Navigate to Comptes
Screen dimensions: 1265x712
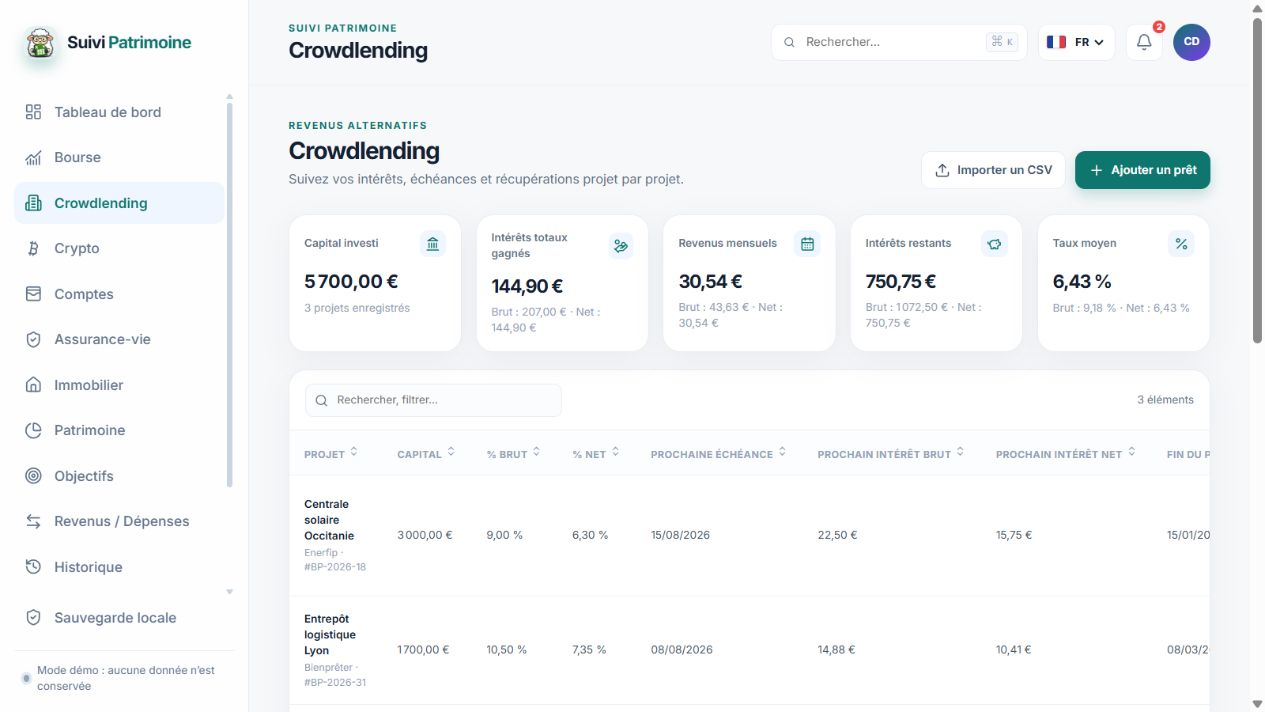click(119, 294)
